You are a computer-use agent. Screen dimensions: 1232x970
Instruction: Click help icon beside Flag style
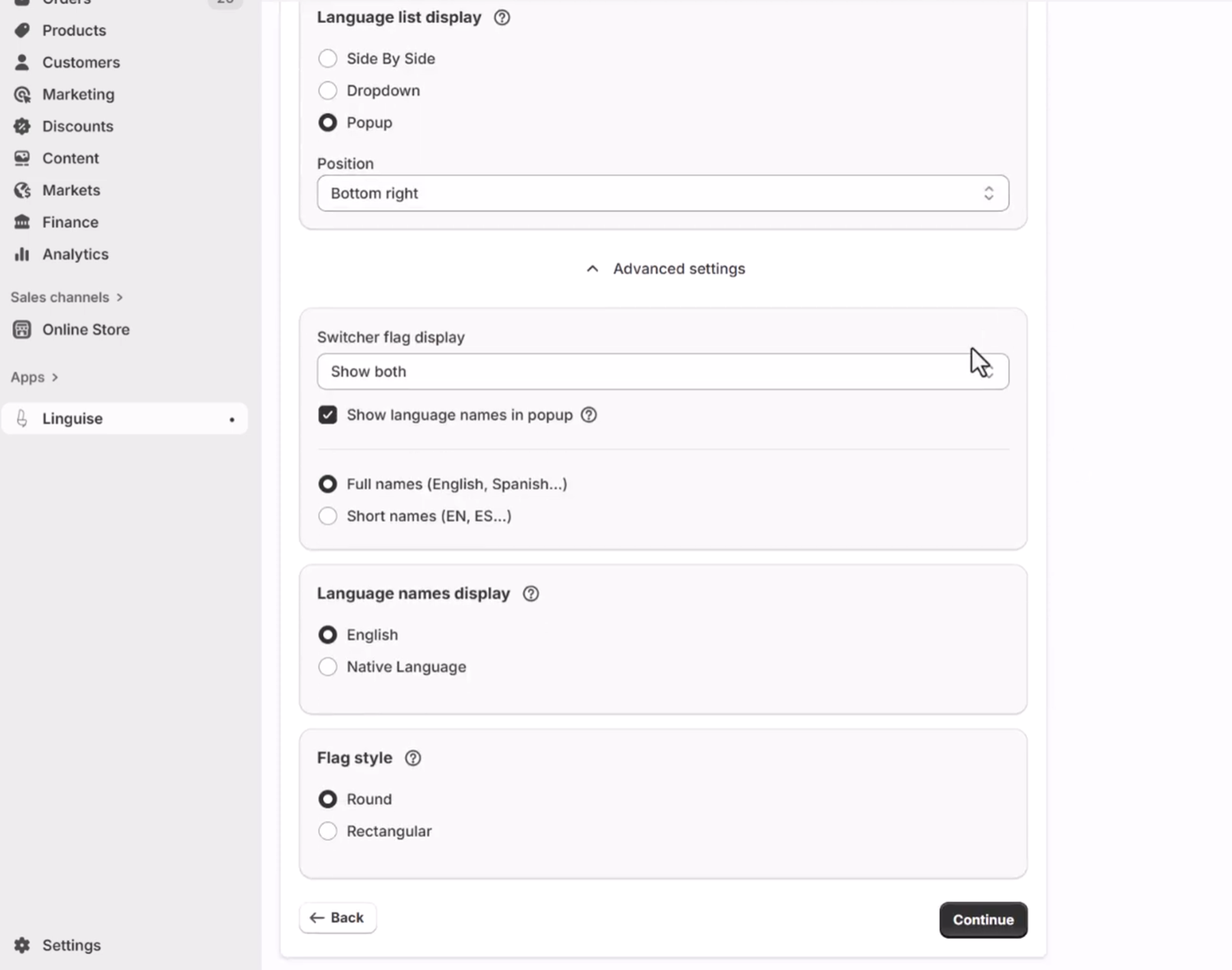coord(413,758)
